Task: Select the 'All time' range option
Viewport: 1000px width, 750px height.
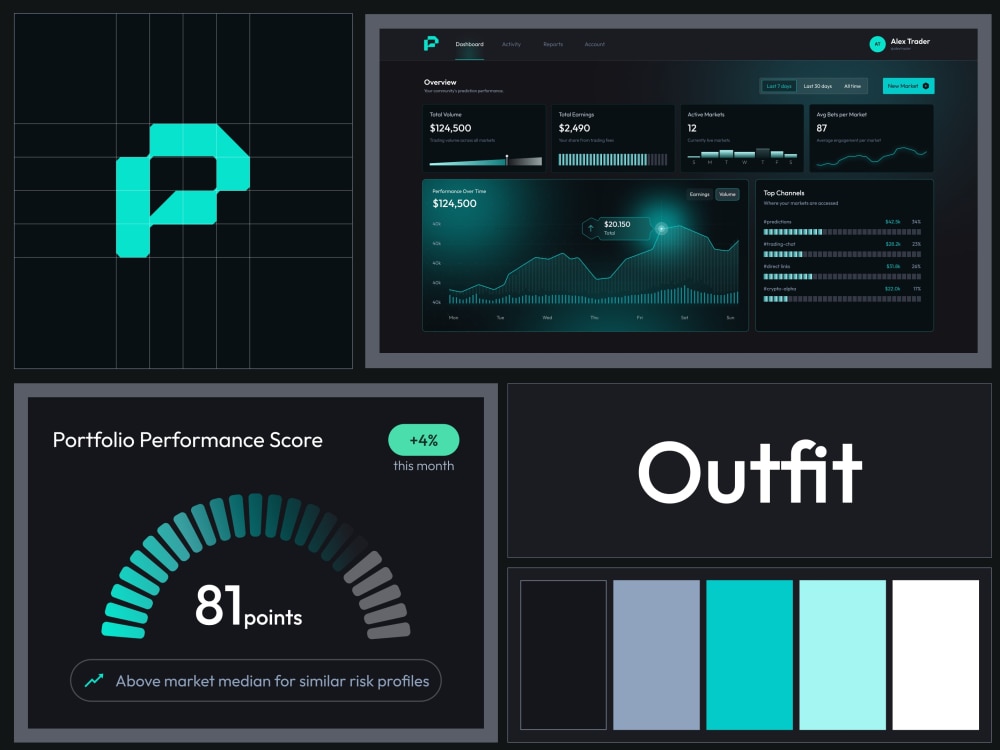Action: 852,86
